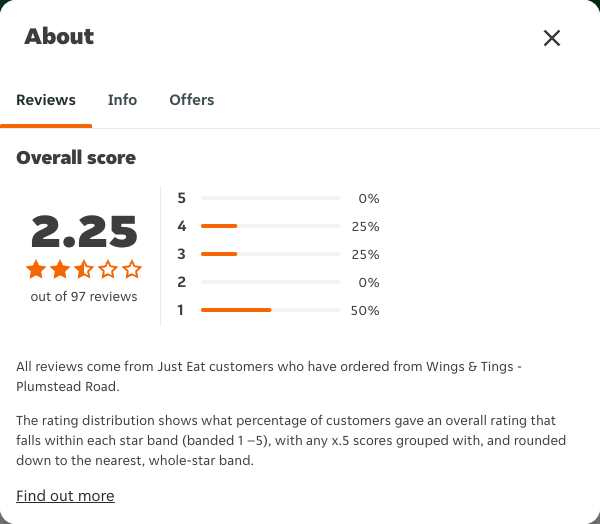
Task: Switch to the Info tab
Action: (122, 100)
